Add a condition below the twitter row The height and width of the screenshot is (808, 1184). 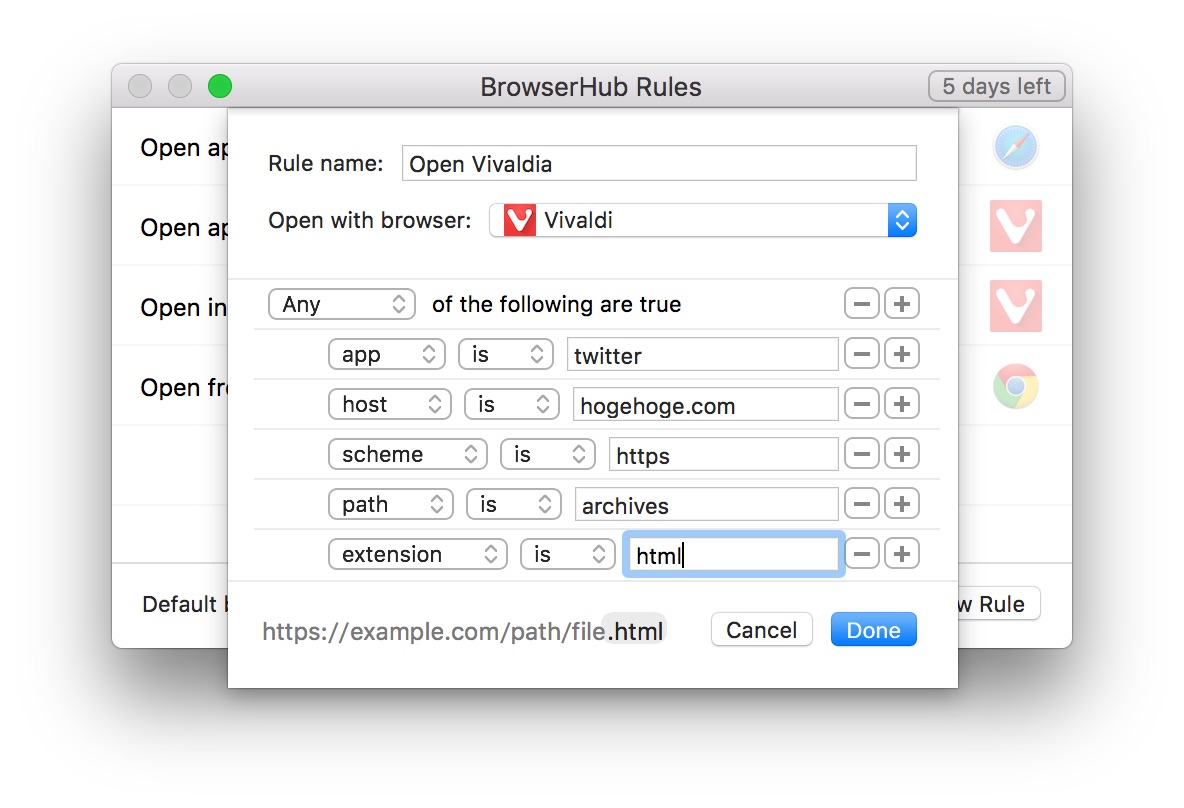pos(902,354)
